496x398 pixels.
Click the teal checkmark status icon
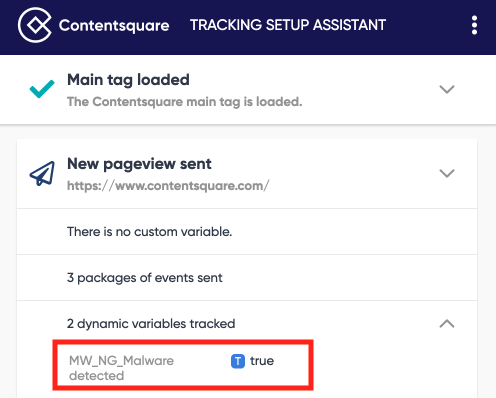42,89
